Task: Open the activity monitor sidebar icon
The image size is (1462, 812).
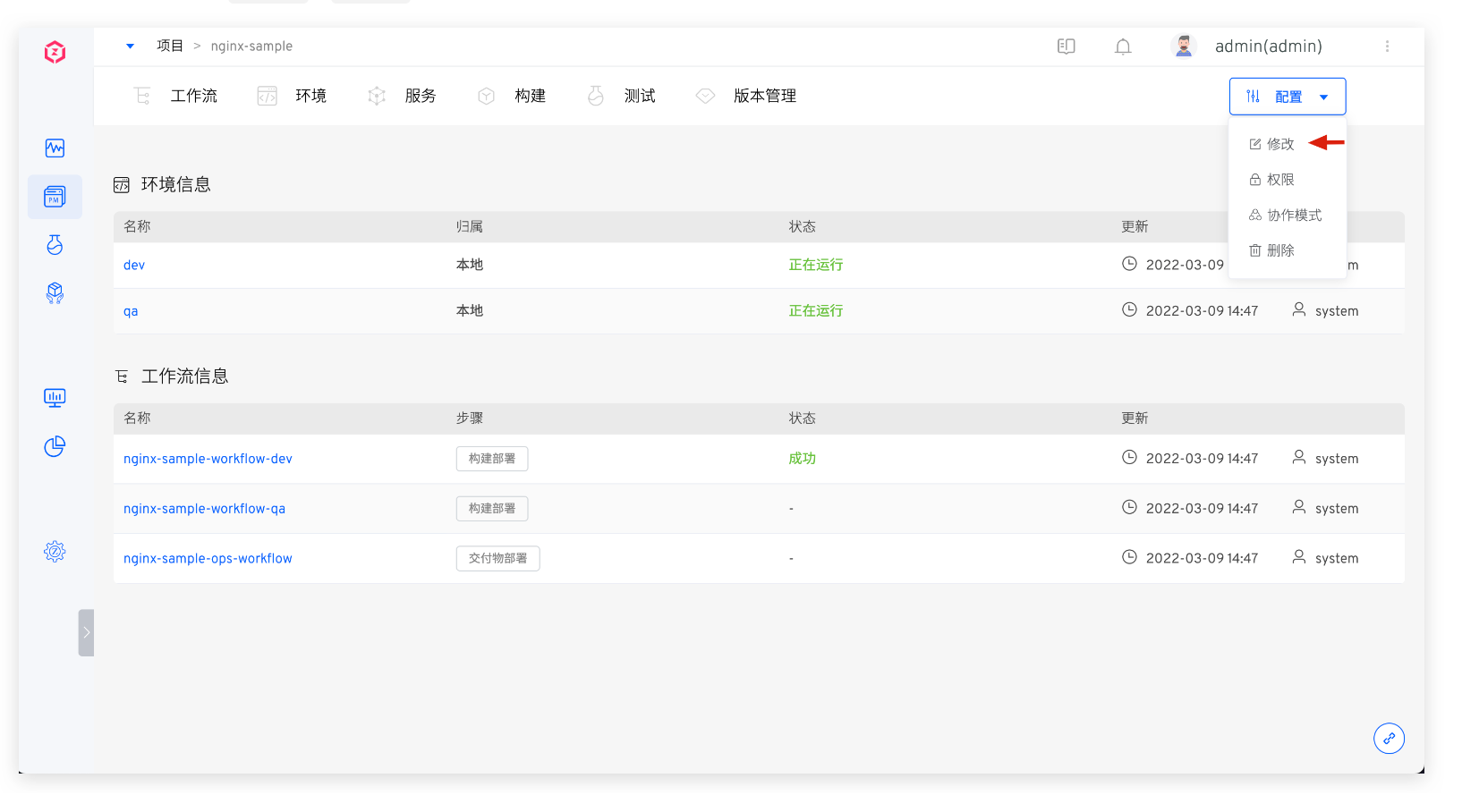Action: click(x=55, y=148)
